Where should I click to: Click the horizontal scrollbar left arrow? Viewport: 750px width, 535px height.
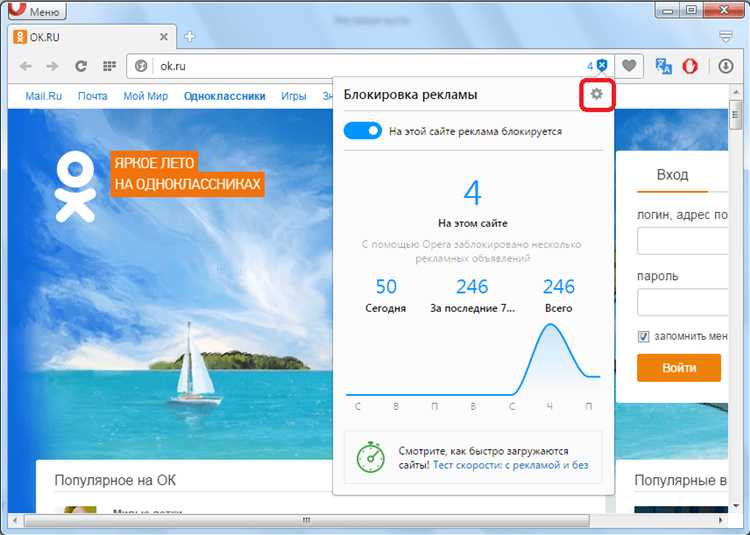15,520
